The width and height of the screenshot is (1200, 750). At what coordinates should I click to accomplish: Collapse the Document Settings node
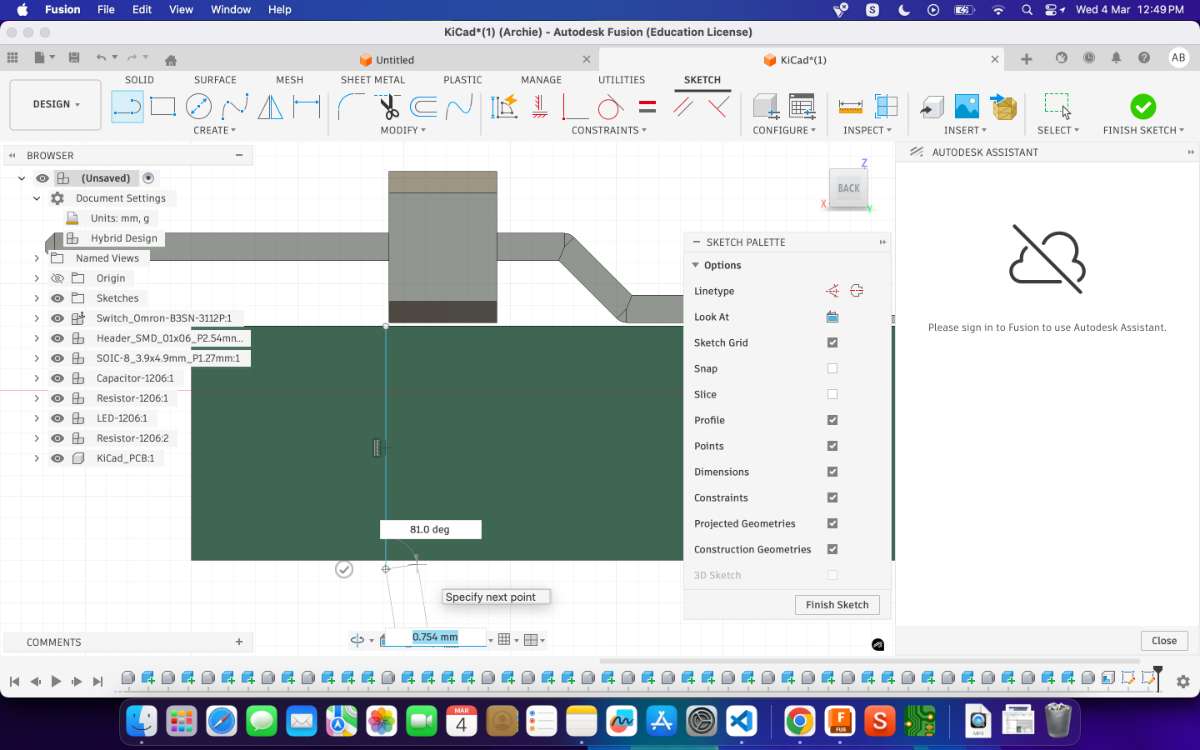point(37,198)
